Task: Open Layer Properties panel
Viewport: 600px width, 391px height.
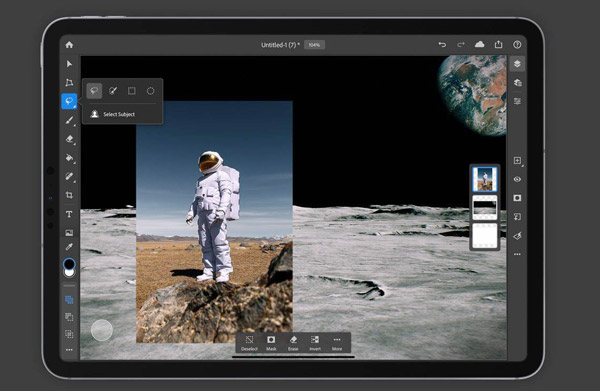Action: pos(517,101)
